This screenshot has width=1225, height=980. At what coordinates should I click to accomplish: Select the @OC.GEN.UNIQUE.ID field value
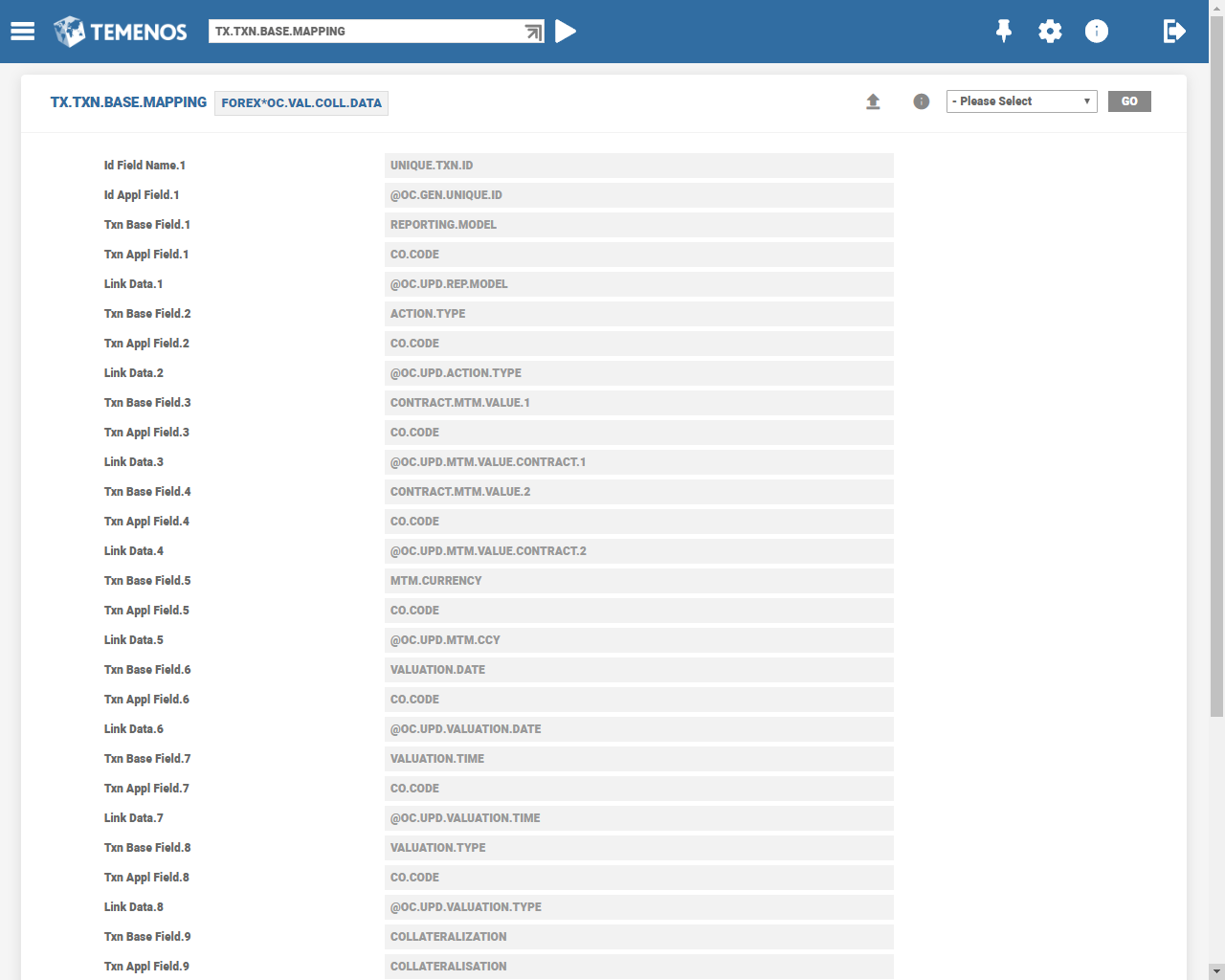(639, 195)
